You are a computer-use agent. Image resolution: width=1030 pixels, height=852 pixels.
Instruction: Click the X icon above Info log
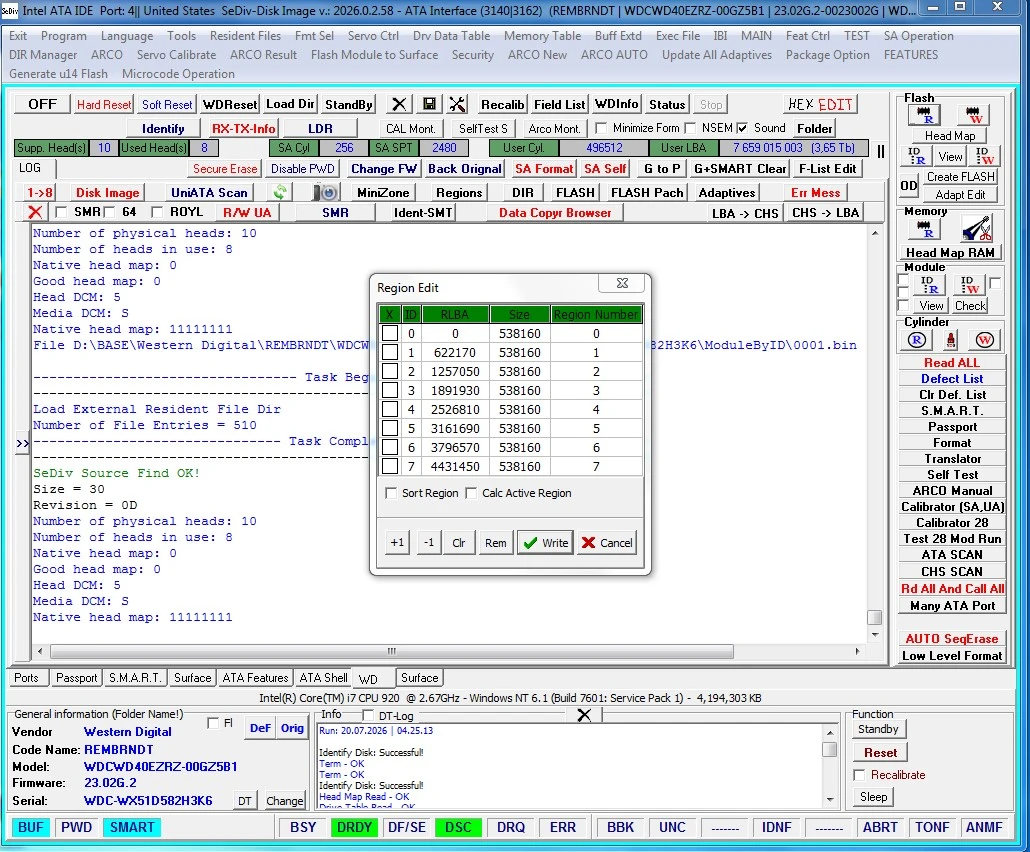click(584, 715)
